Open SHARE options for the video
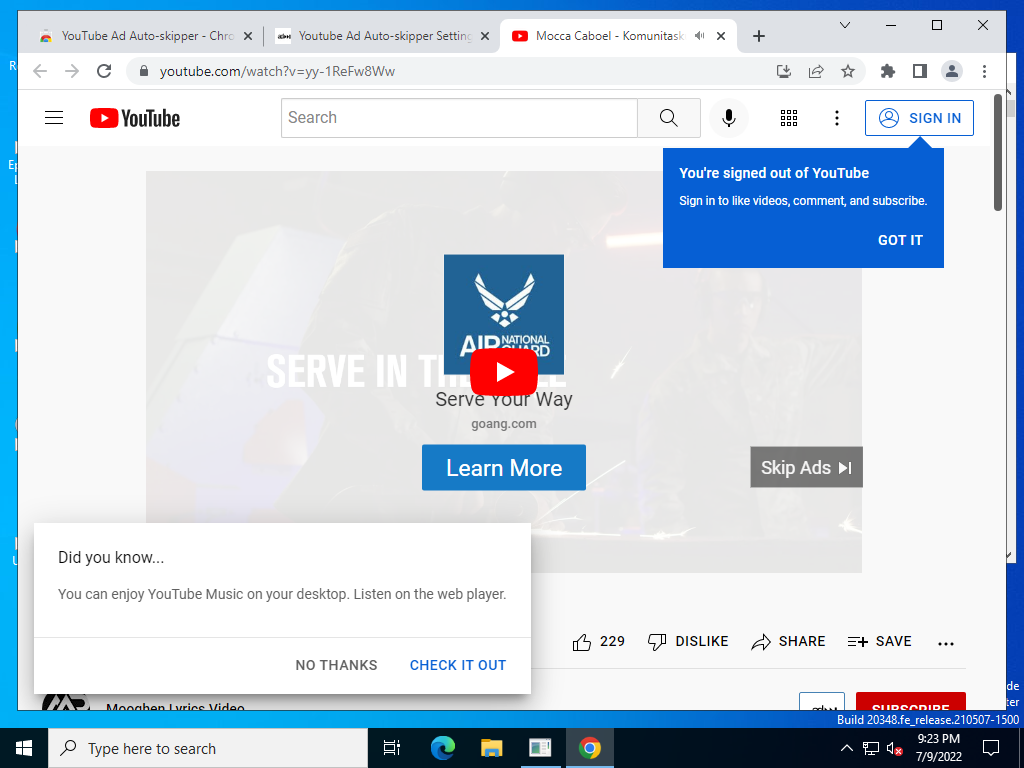Screen dimensions: 1024x768 788,642
